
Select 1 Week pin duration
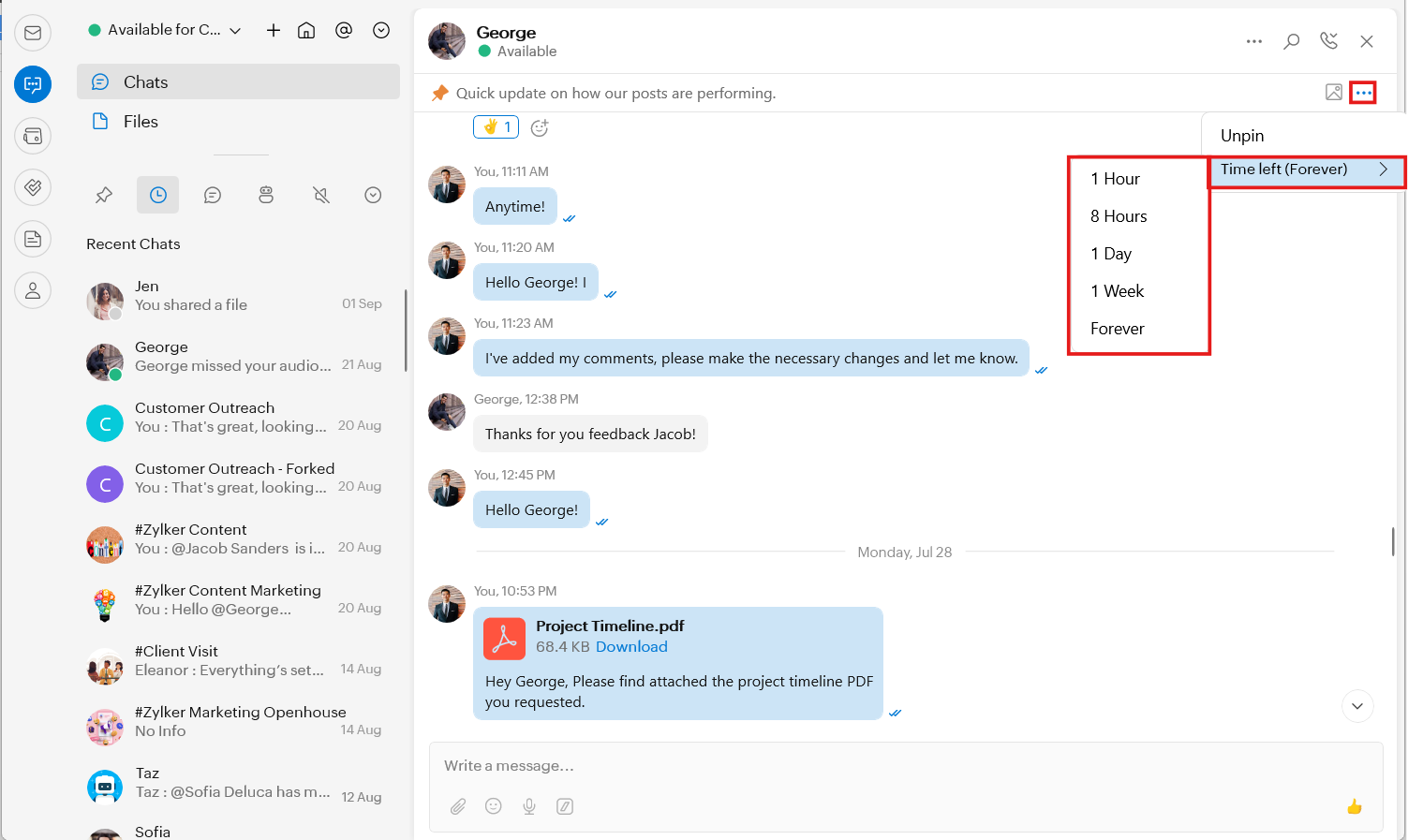pyautogui.click(x=1118, y=291)
